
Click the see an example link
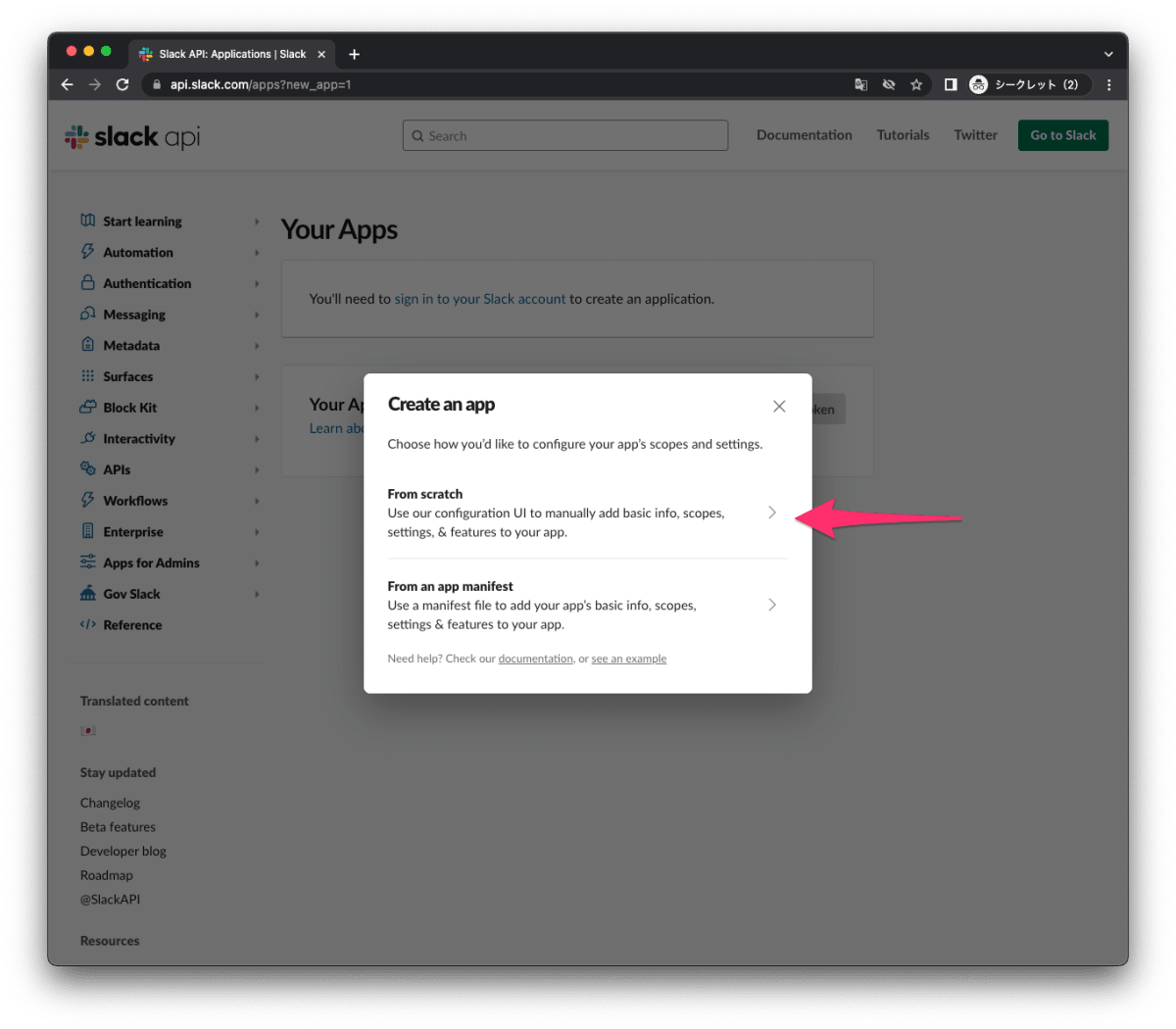pos(628,659)
